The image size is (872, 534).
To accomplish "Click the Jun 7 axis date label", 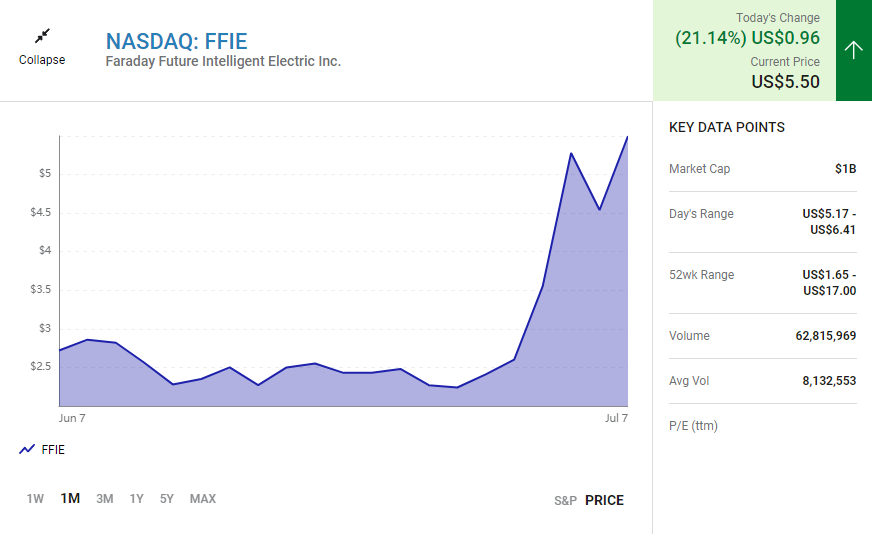I will pos(72,418).
